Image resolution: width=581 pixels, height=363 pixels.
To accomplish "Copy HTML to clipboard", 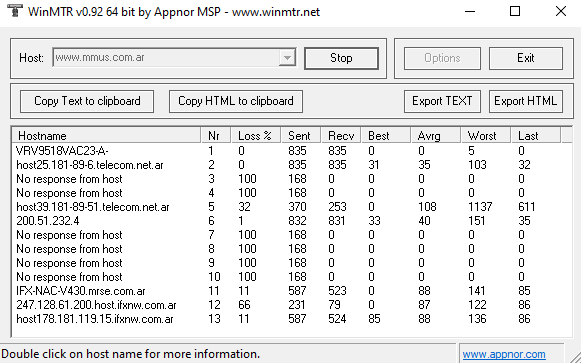I will [x=236, y=101].
